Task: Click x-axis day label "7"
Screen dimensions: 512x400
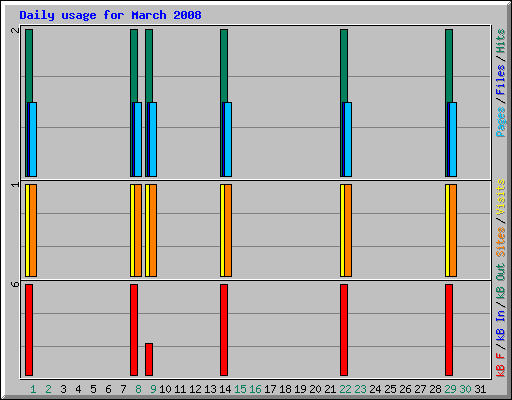Action: (x=123, y=389)
